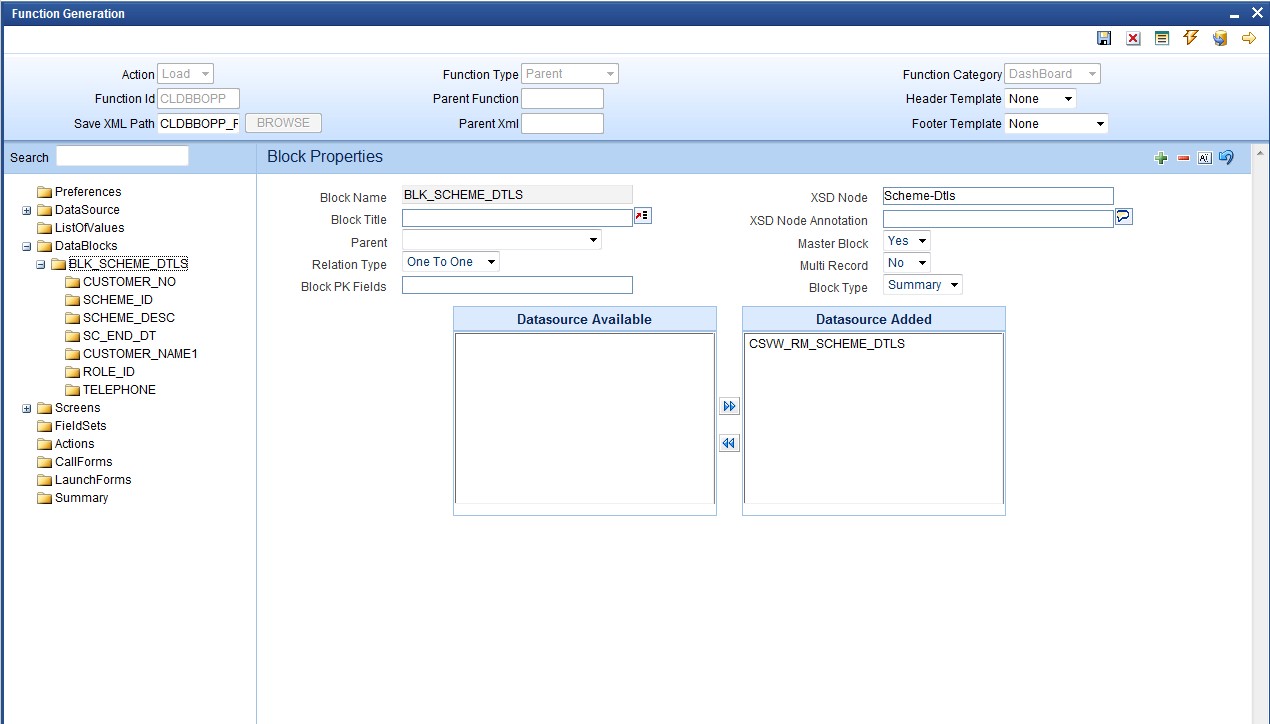Screen dimensions: 1270x724
Task: Open the Master Block dropdown
Action: point(907,241)
